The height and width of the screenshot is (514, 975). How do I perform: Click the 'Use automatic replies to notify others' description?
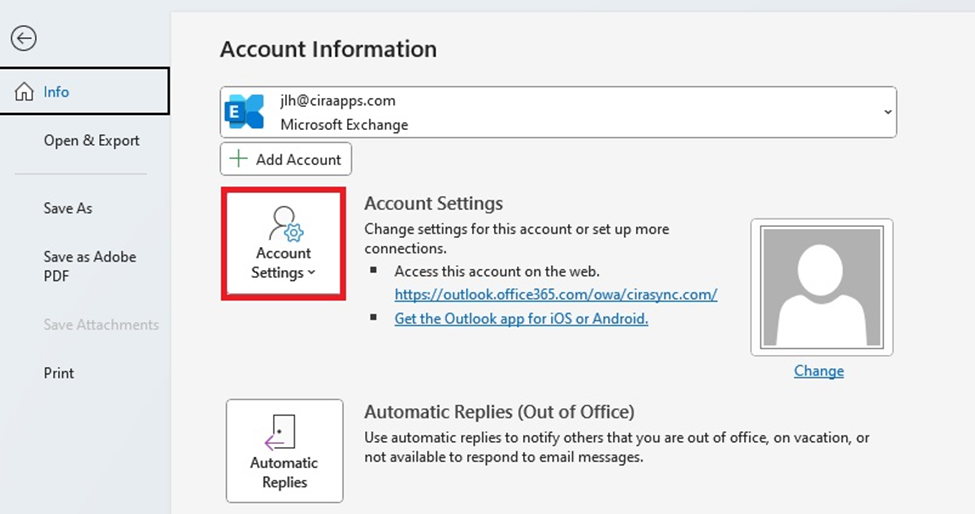click(617, 447)
